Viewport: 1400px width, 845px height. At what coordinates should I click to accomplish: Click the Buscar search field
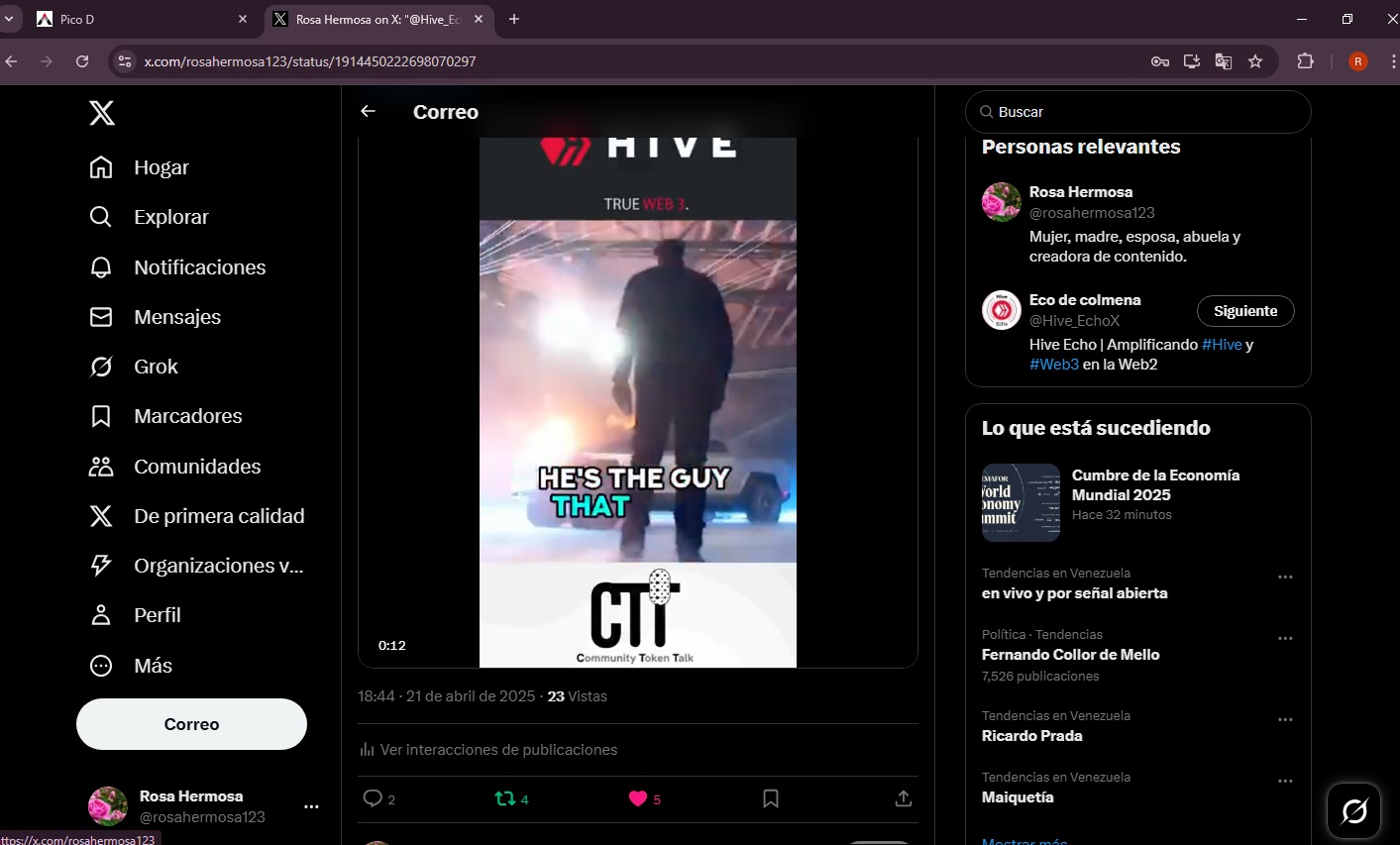[x=1137, y=112]
